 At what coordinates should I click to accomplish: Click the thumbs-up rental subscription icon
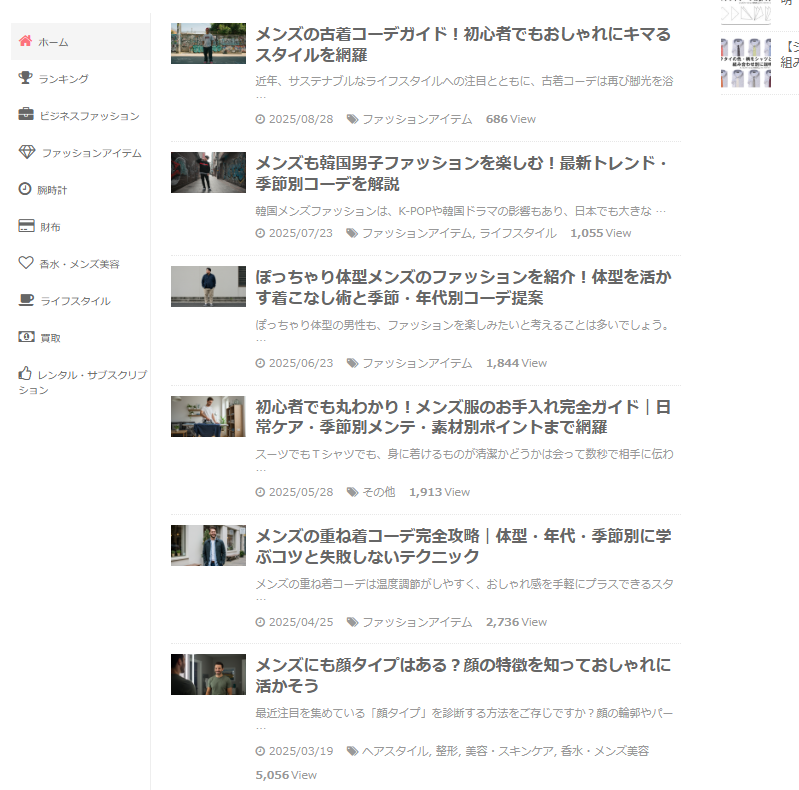tap(26, 374)
